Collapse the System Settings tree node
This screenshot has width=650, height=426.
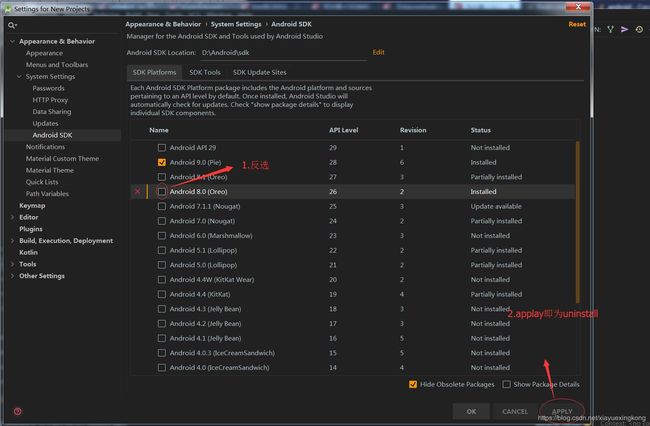(19, 77)
